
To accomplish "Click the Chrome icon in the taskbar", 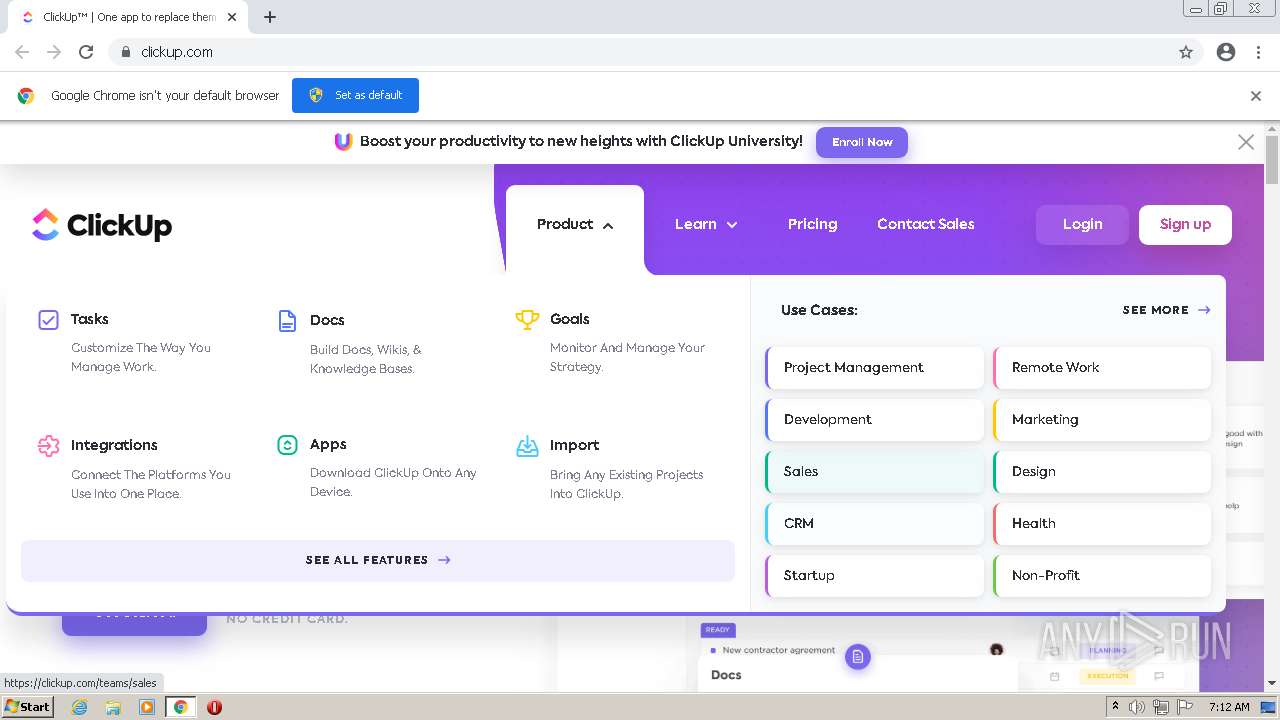I will point(181,707).
